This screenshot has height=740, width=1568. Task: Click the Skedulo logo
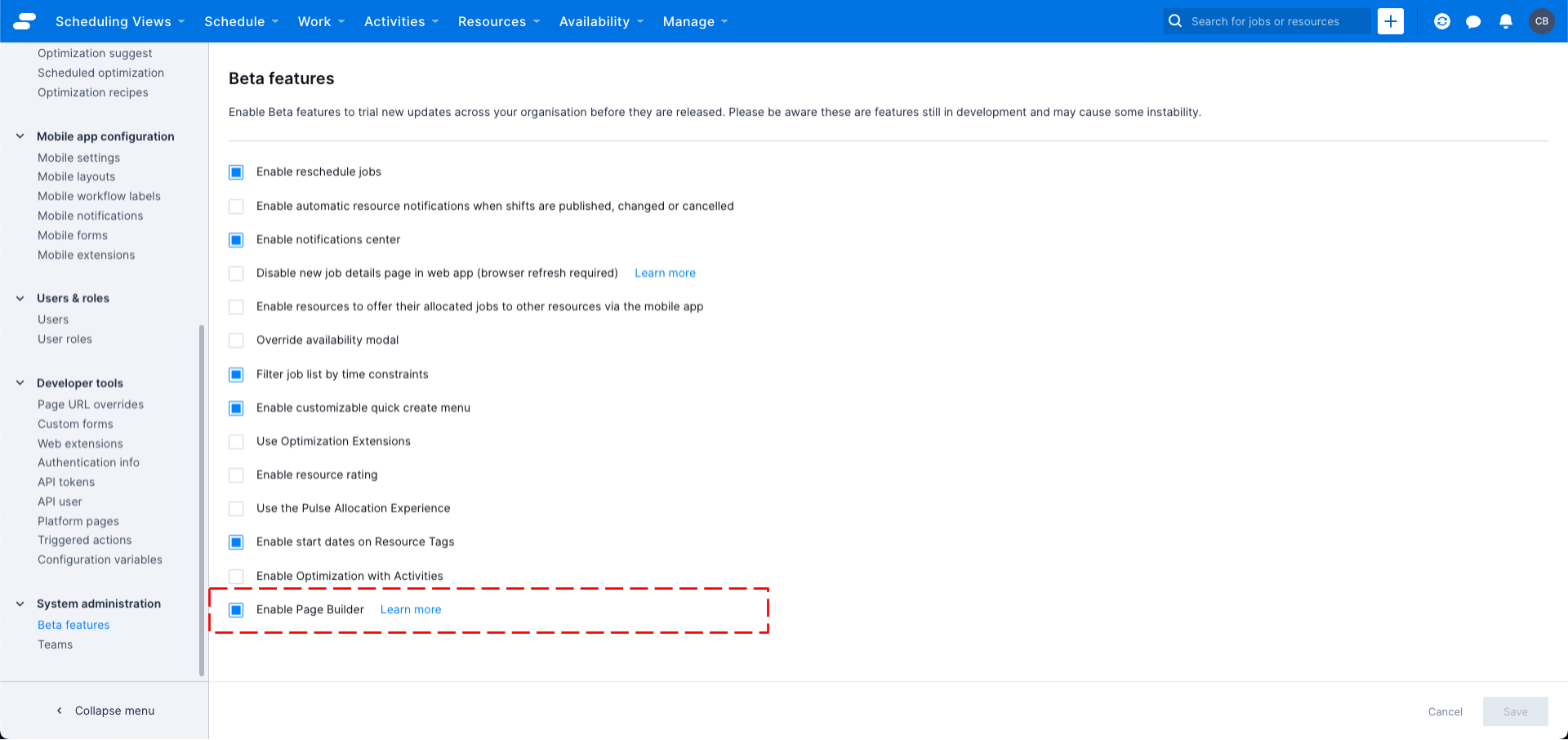[24, 21]
